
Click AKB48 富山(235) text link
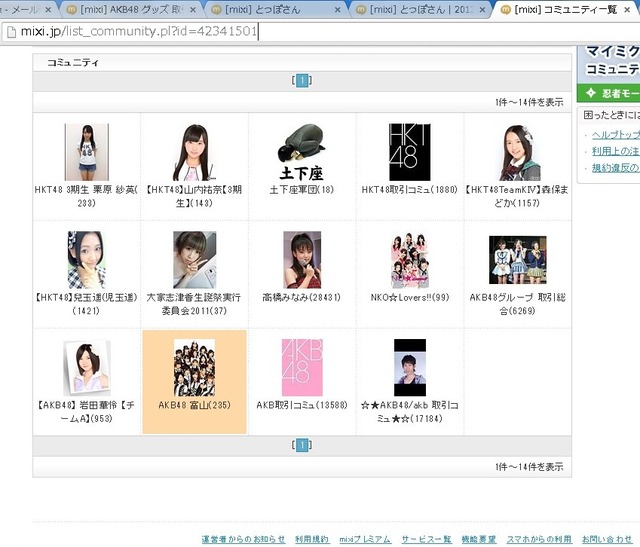[194, 405]
